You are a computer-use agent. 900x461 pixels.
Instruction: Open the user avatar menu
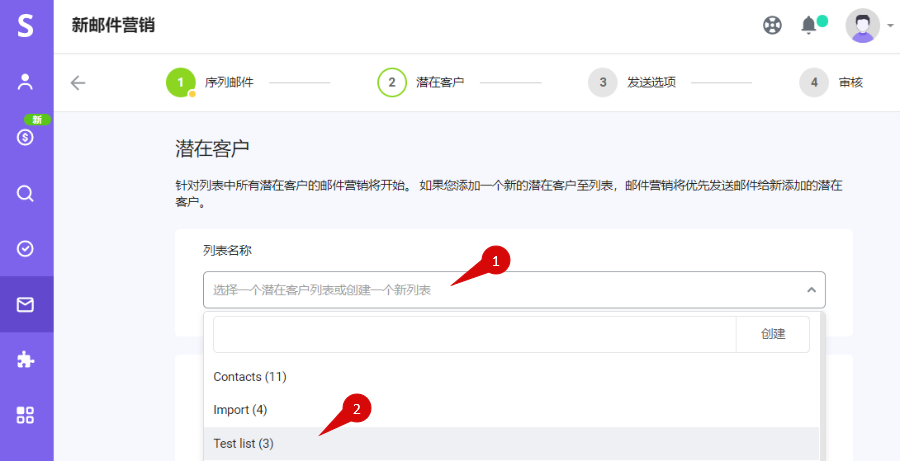click(863, 26)
